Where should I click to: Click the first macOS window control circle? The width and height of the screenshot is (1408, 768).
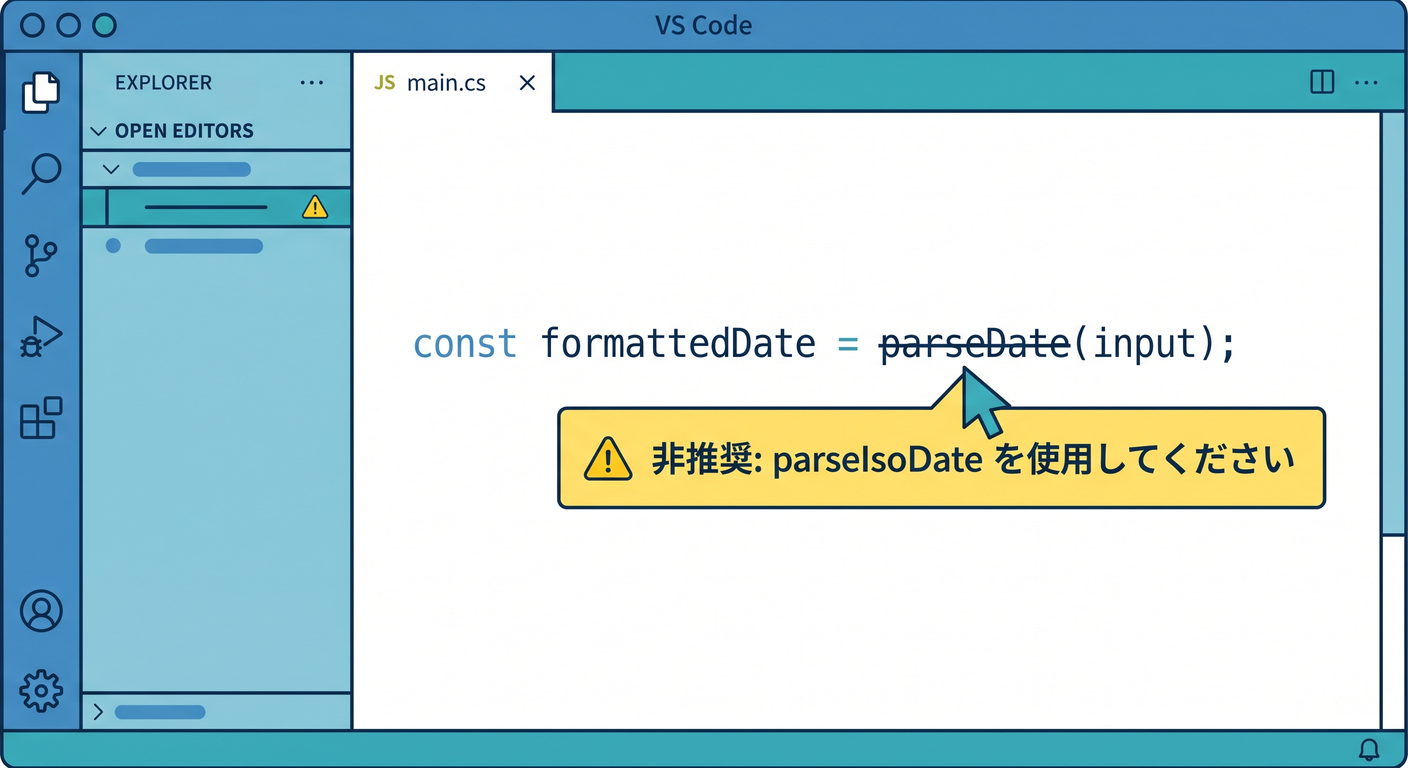(x=32, y=25)
